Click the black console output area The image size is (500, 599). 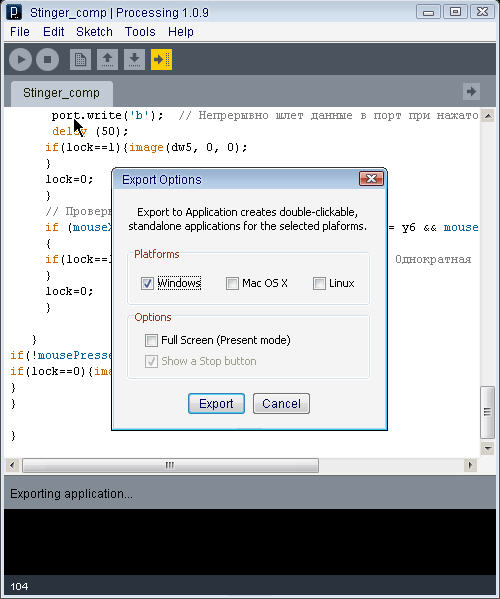(250, 542)
